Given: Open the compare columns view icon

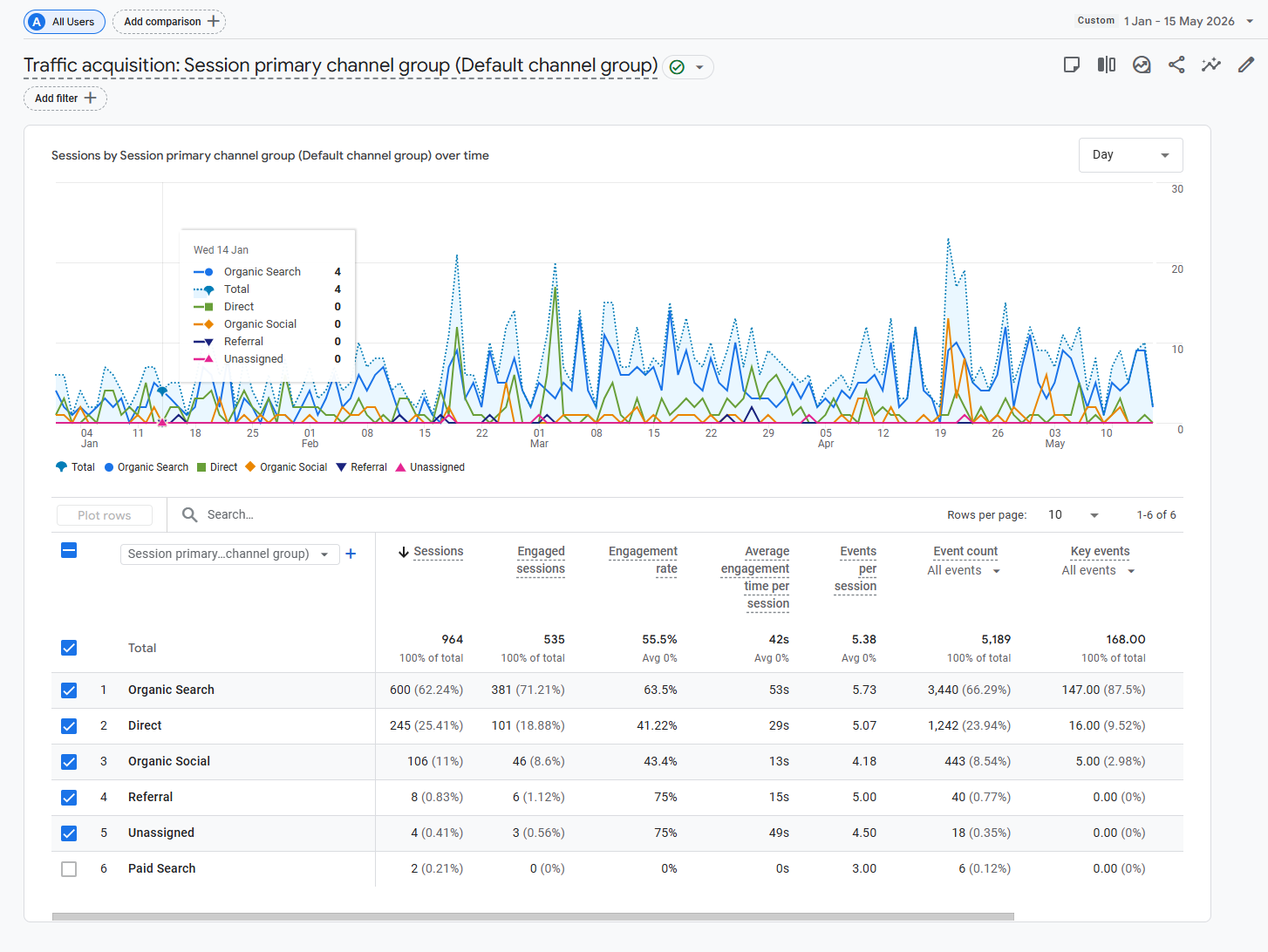Looking at the screenshot, I should click(x=1107, y=65).
